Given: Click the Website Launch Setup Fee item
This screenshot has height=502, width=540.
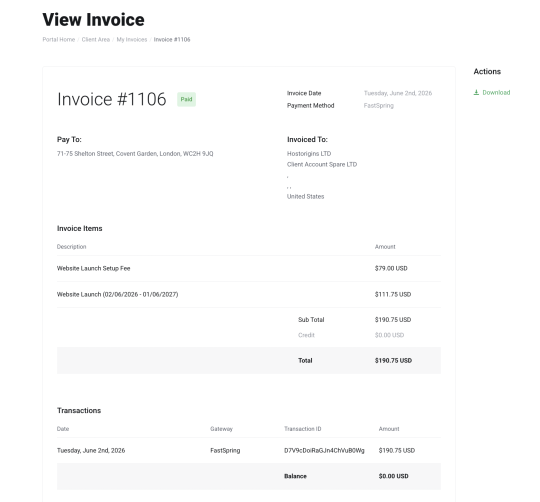Looking at the screenshot, I should pyautogui.click(x=93, y=268).
